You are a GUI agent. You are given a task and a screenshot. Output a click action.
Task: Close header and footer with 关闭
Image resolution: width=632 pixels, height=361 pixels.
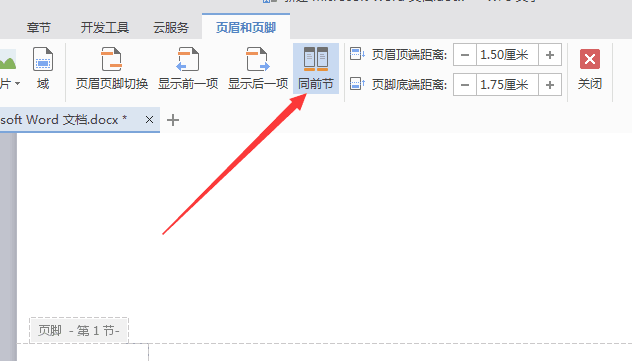[x=590, y=69]
